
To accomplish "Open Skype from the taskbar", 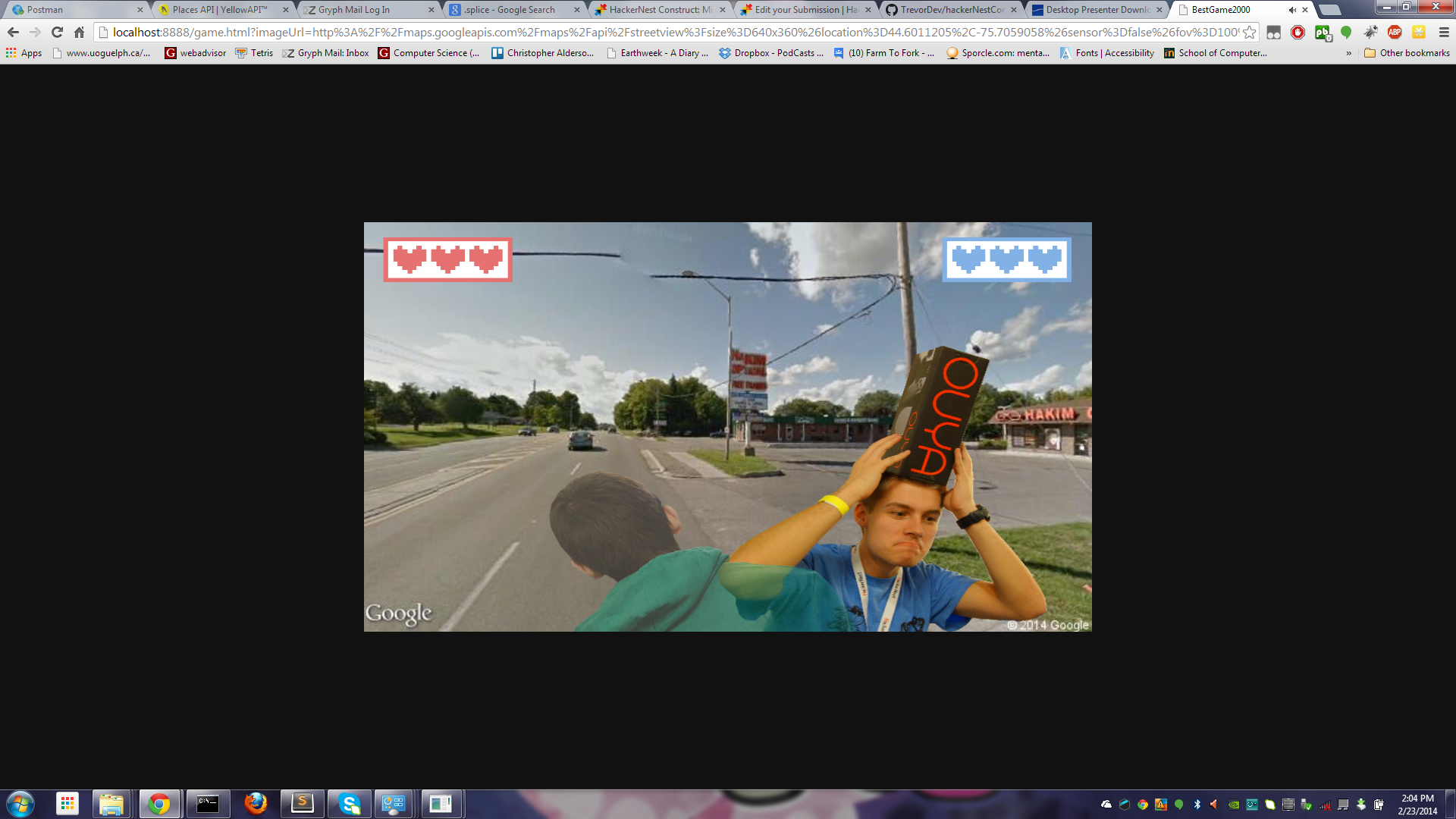I will coord(349,803).
